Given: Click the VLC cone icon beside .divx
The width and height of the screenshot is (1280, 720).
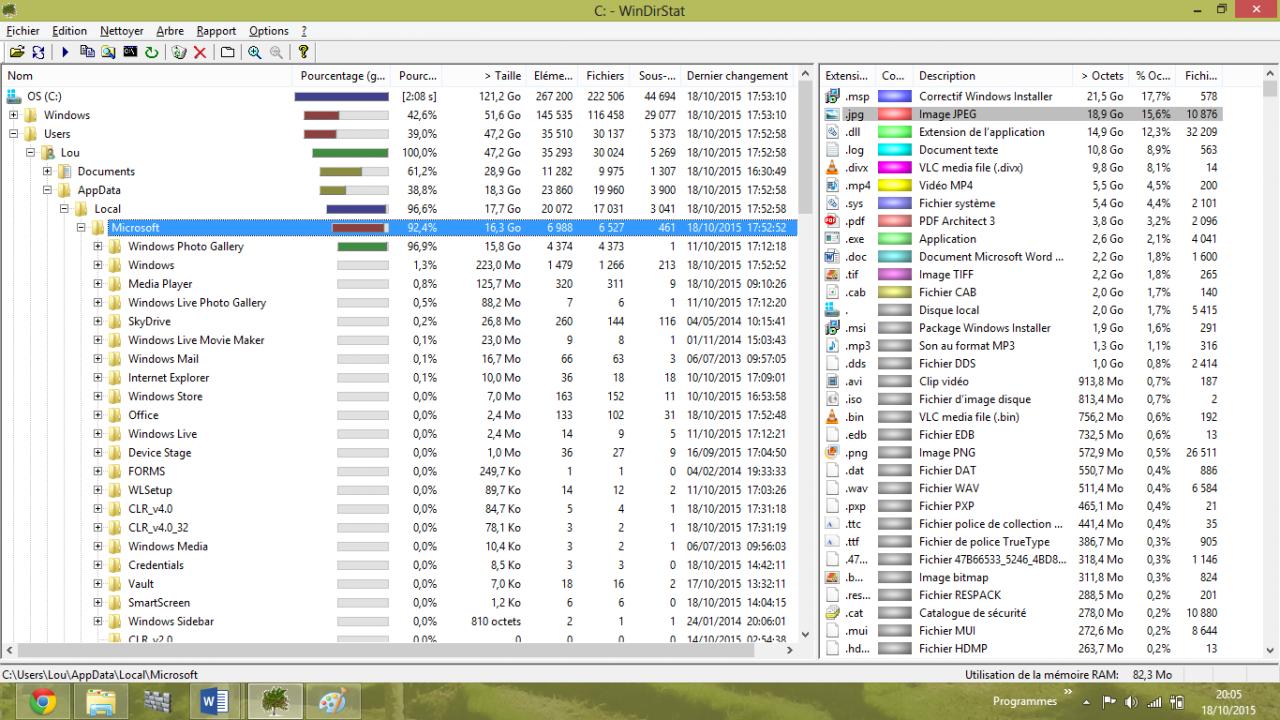Looking at the screenshot, I should (x=832, y=168).
